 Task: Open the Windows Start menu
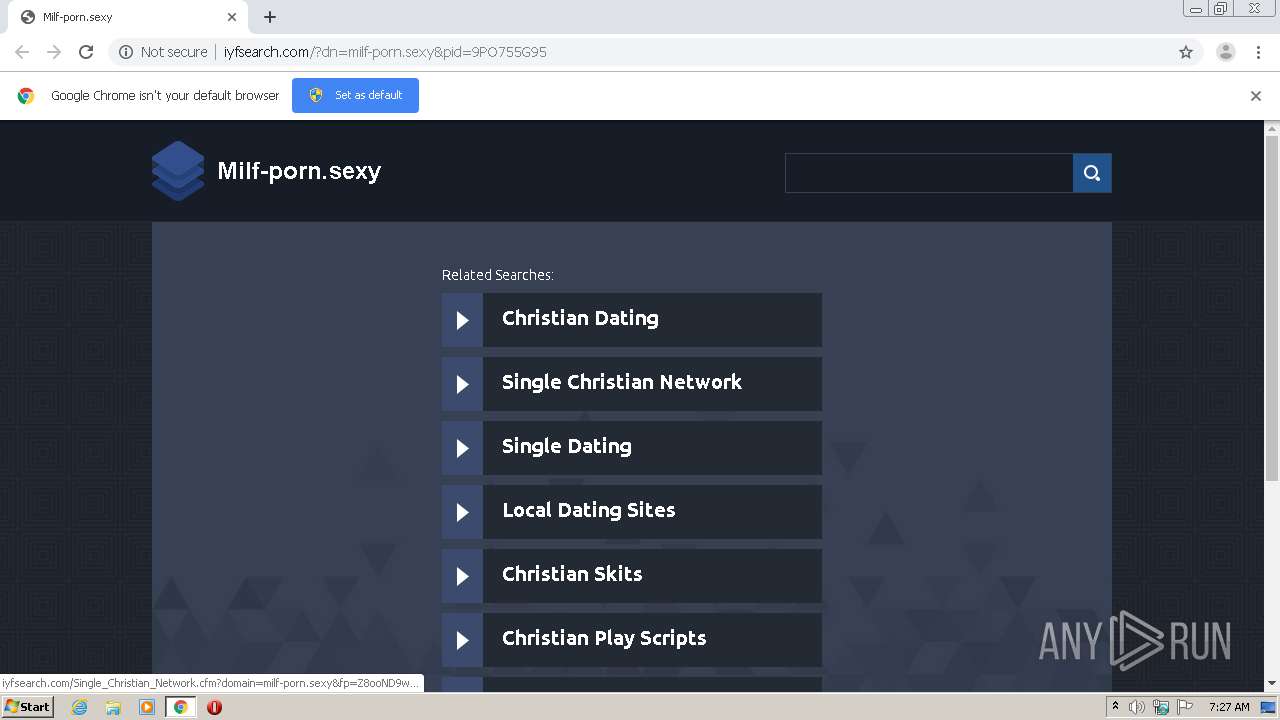click(27, 707)
